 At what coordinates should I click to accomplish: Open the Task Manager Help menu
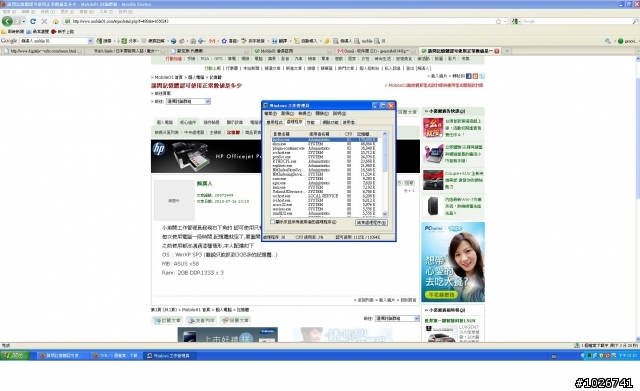tap(339, 113)
